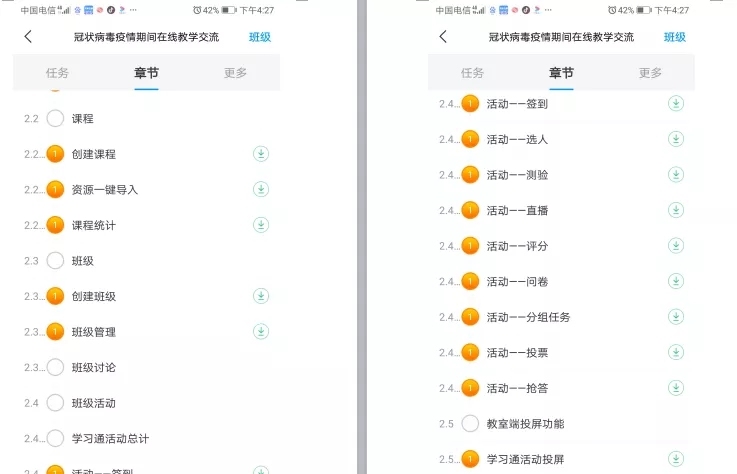Open the 2.3 班级 section
737x474 pixels.
pyautogui.click(x=146, y=261)
